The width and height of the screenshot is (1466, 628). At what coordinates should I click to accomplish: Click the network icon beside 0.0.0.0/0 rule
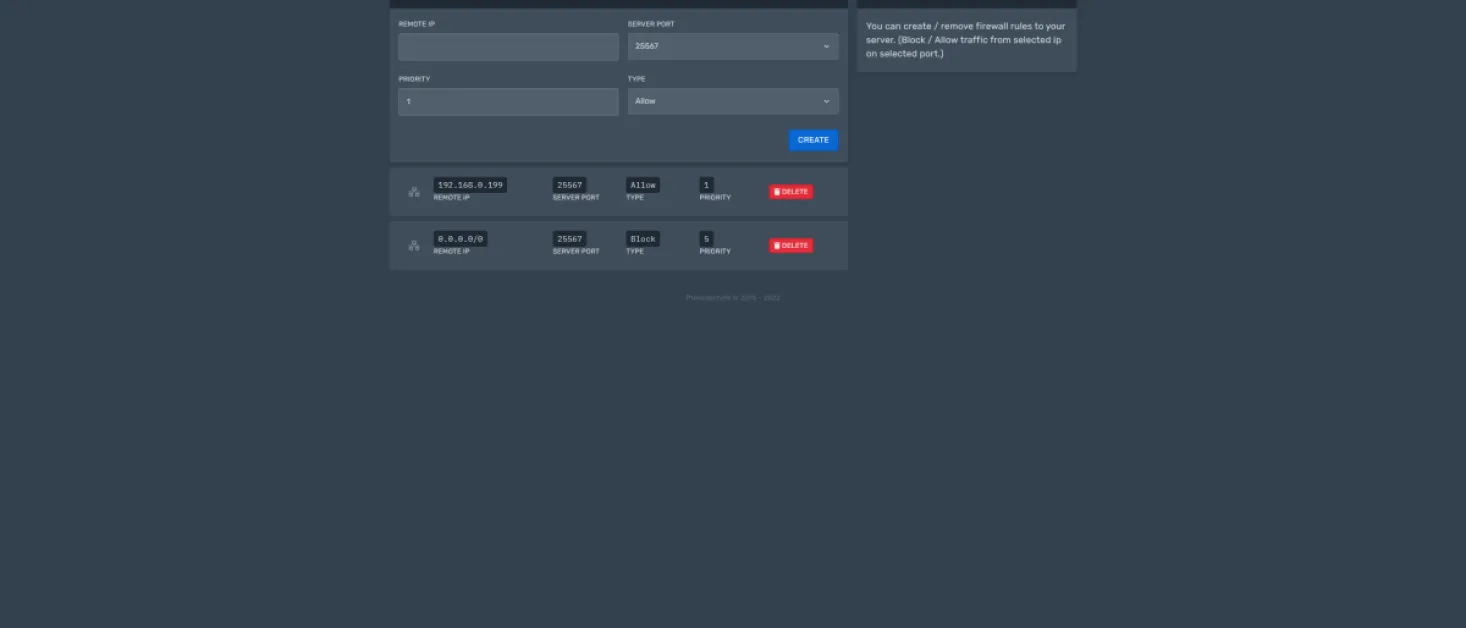pos(414,245)
